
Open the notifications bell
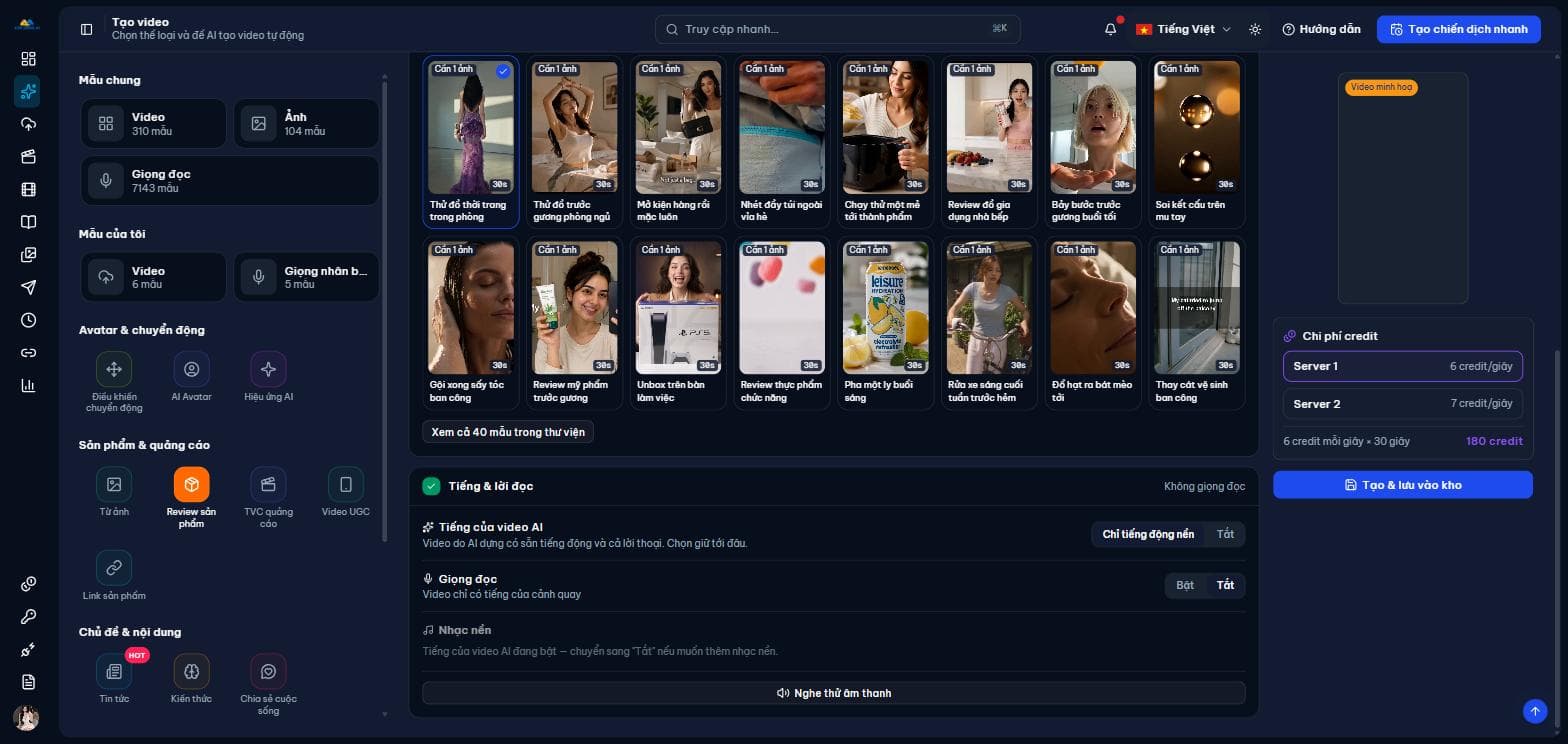[1110, 29]
